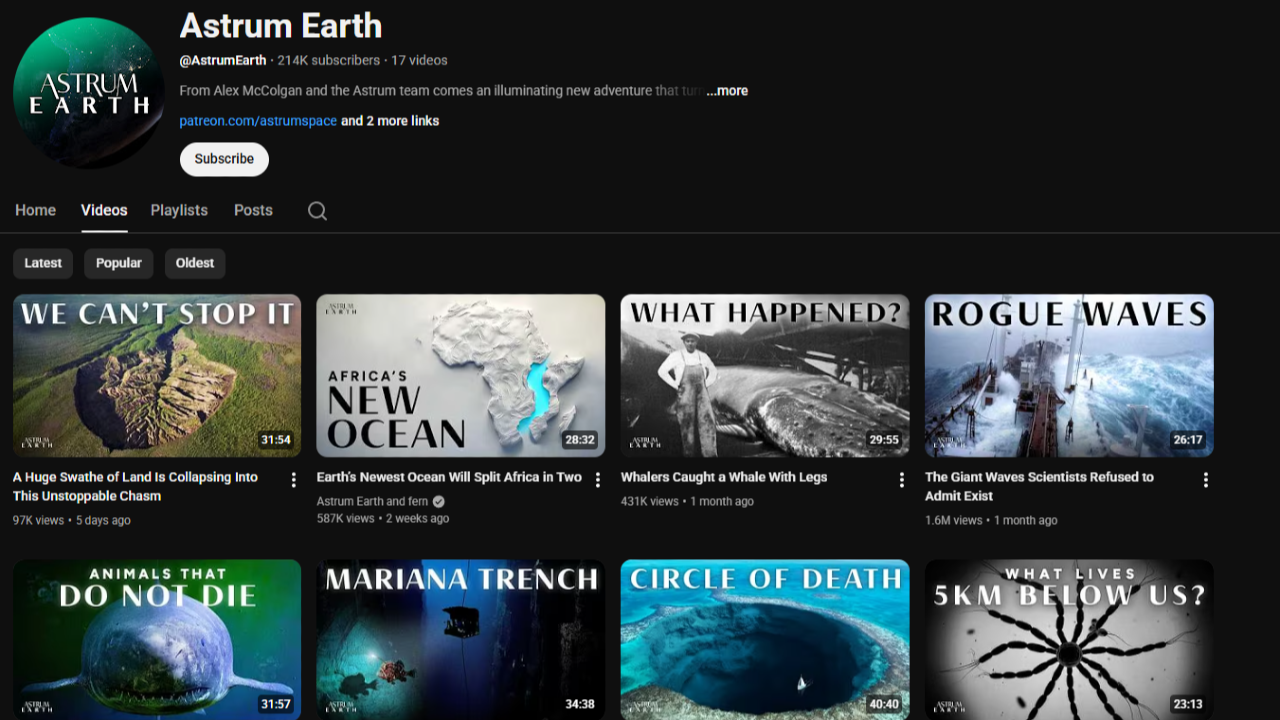Click the verified badge next to fern
Viewport: 1280px width, 720px height.
pos(440,501)
